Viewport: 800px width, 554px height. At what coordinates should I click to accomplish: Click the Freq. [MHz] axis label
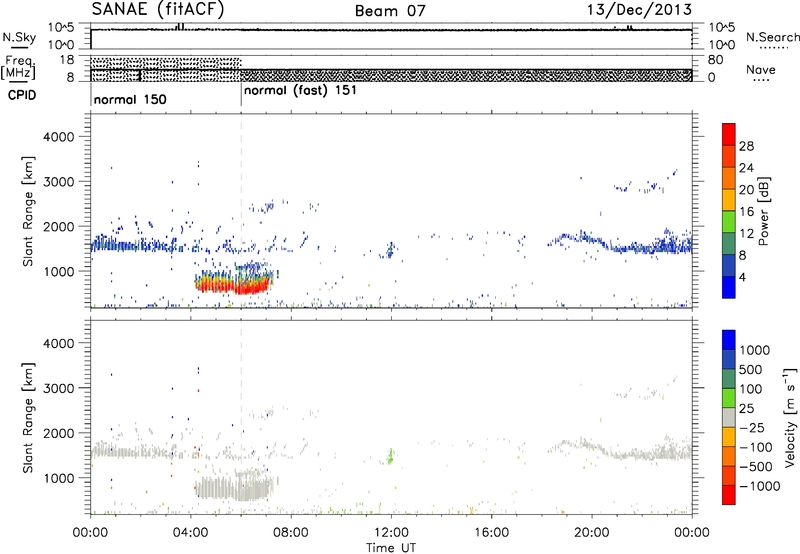point(19,67)
